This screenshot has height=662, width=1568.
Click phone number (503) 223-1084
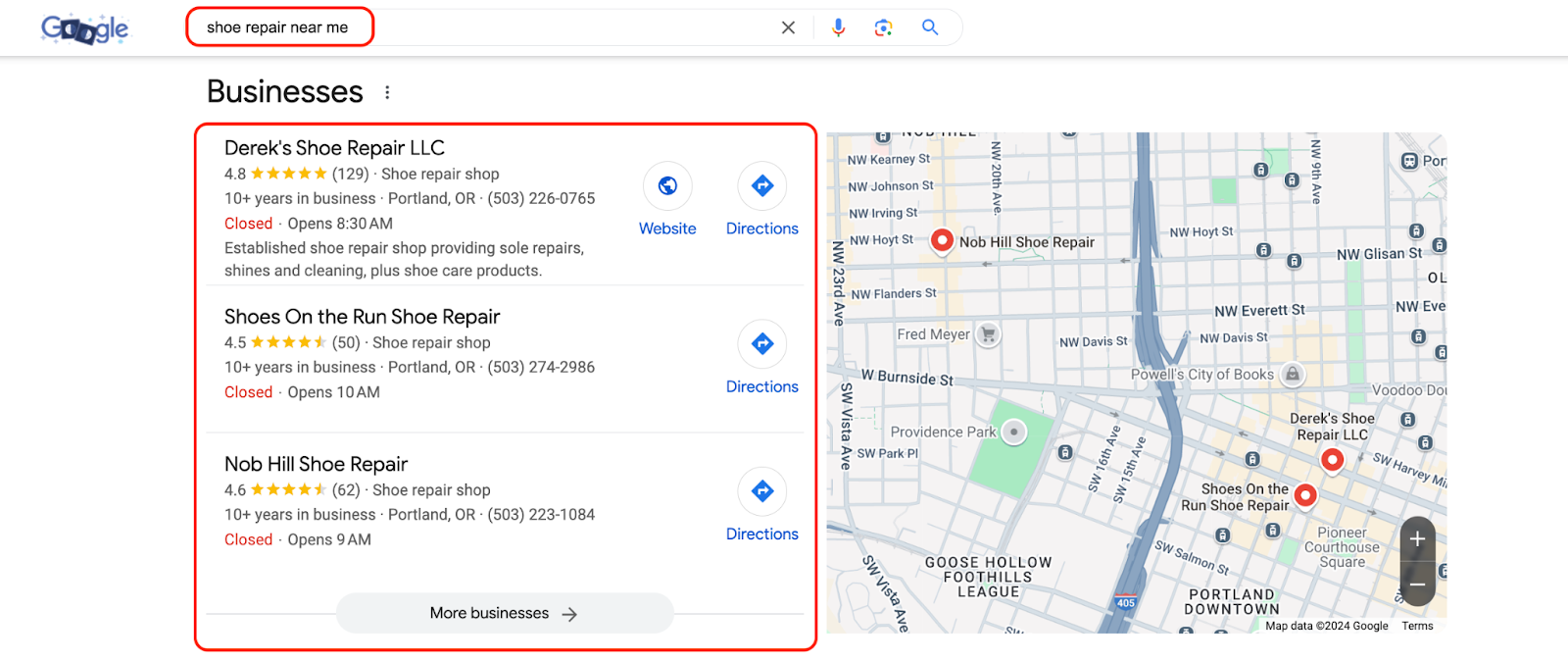tap(541, 514)
